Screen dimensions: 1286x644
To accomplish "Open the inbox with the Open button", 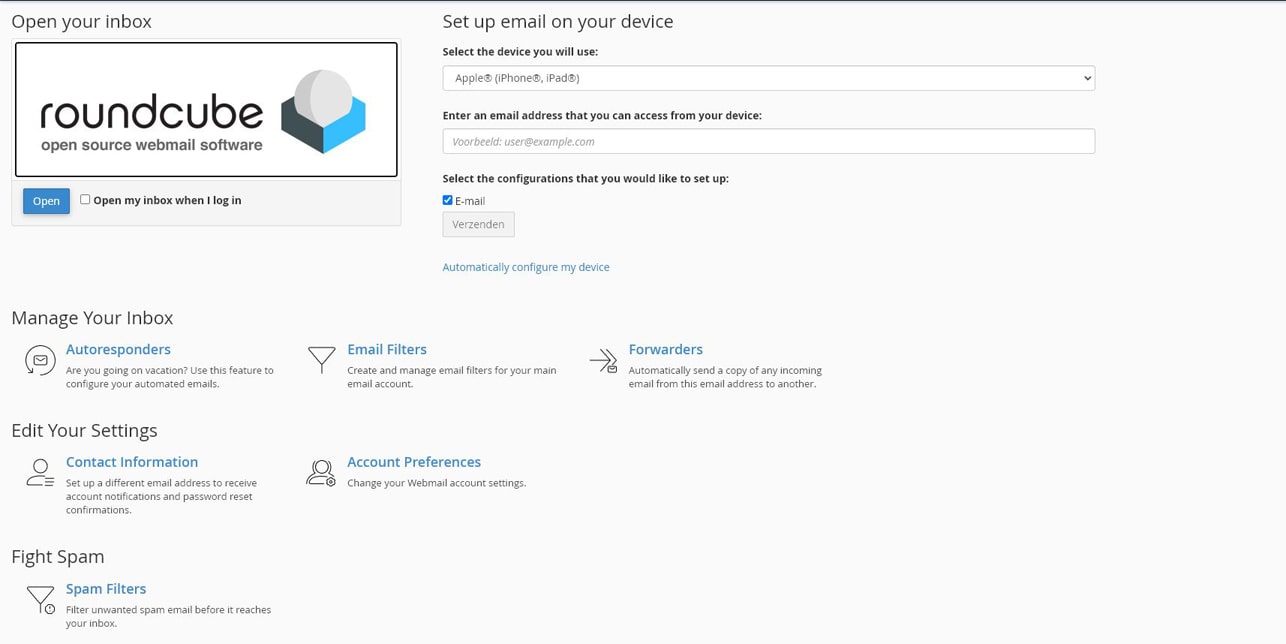I will (x=46, y=201).
